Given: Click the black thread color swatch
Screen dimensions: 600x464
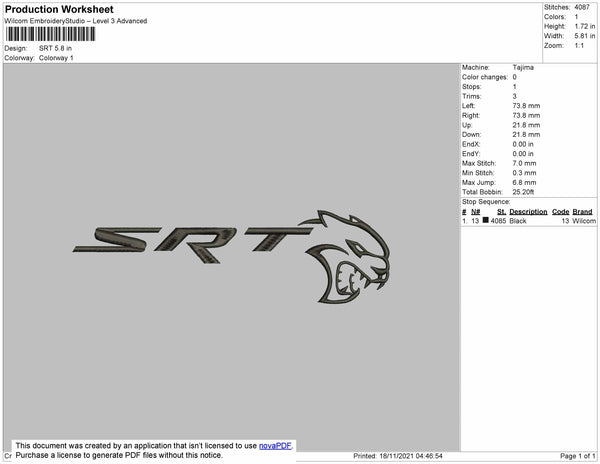Looking at the screenshot, I should point(486,220).
